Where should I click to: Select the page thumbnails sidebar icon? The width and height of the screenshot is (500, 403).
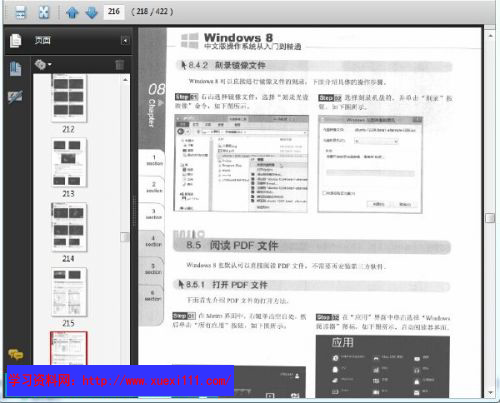pos(15,68)
